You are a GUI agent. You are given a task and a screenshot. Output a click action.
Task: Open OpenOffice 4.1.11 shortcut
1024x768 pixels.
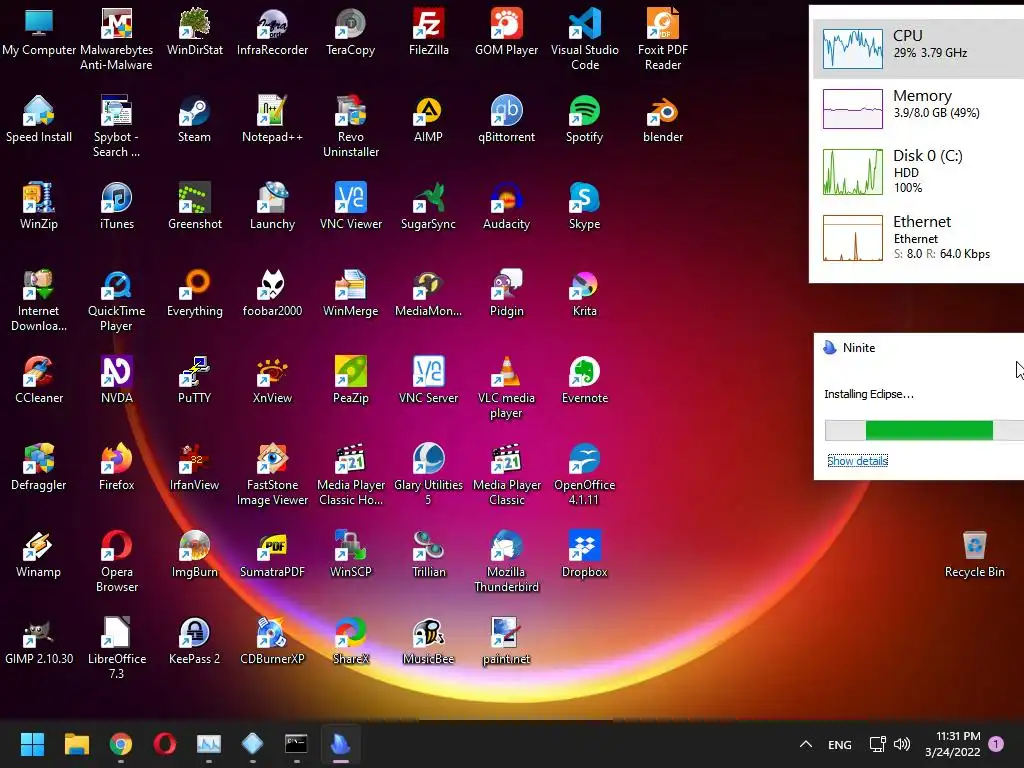584,474
